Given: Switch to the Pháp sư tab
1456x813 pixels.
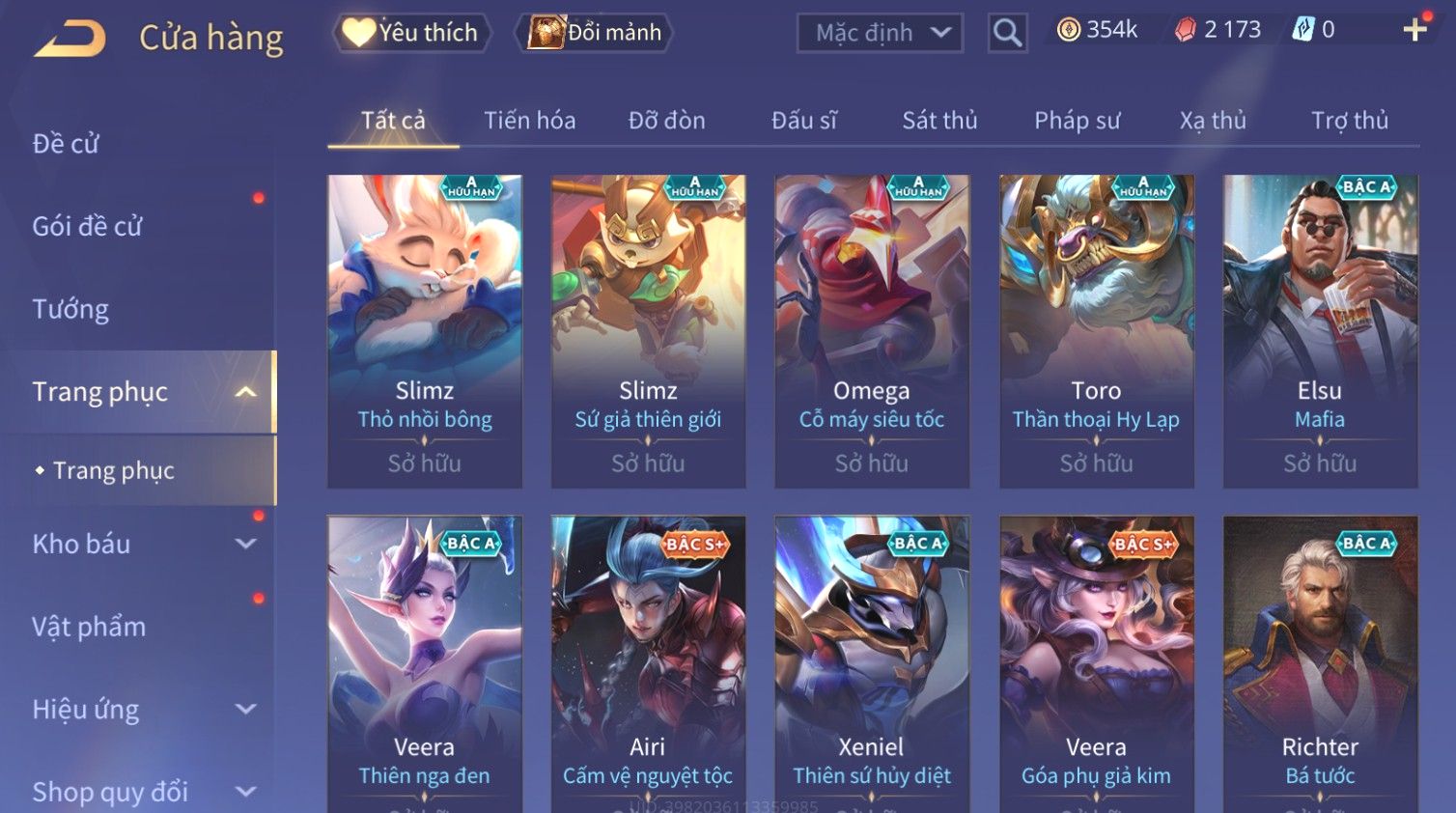Looking at the screenshot, I should [1077, 121].
